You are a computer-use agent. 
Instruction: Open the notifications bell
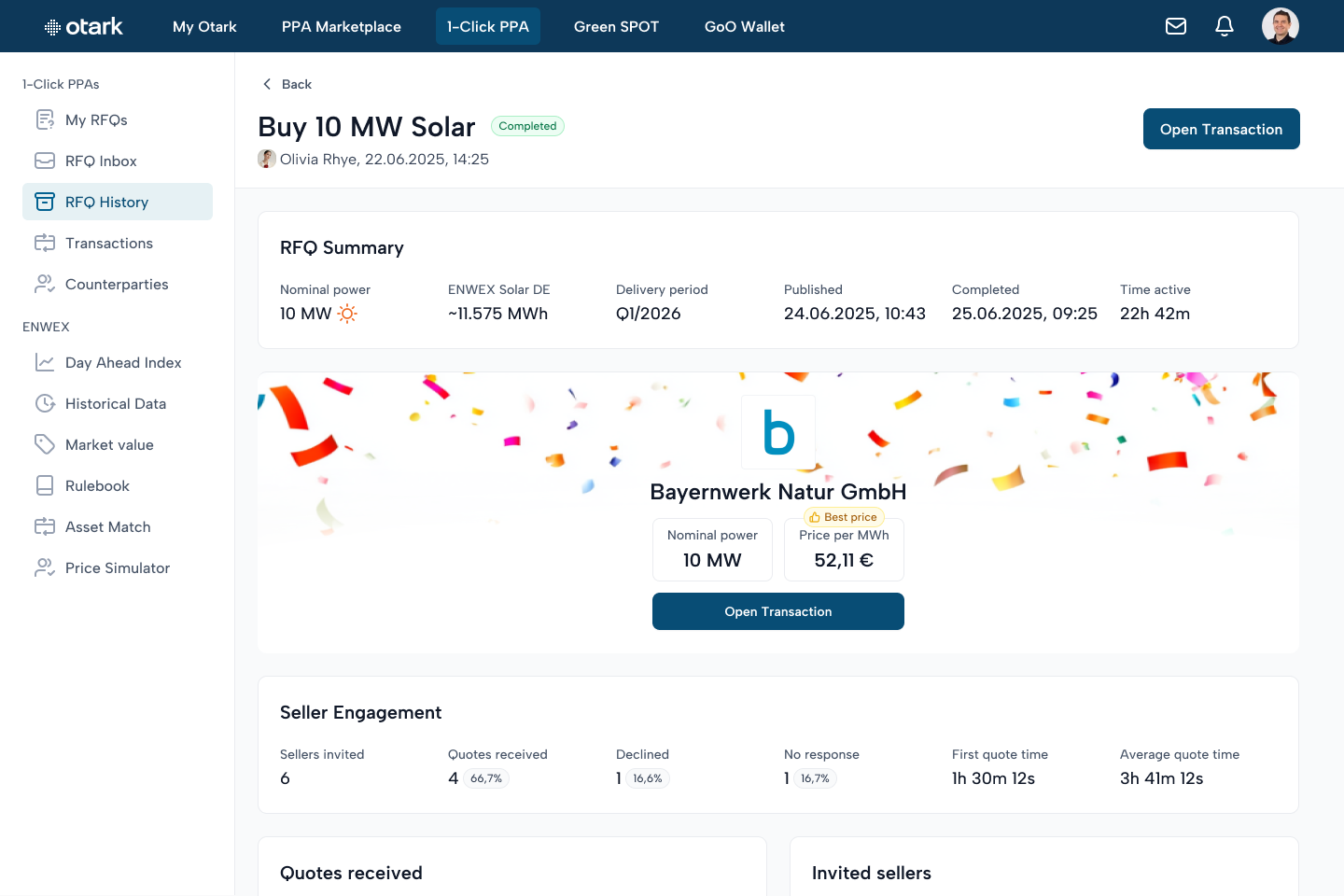coord(1225,26)
